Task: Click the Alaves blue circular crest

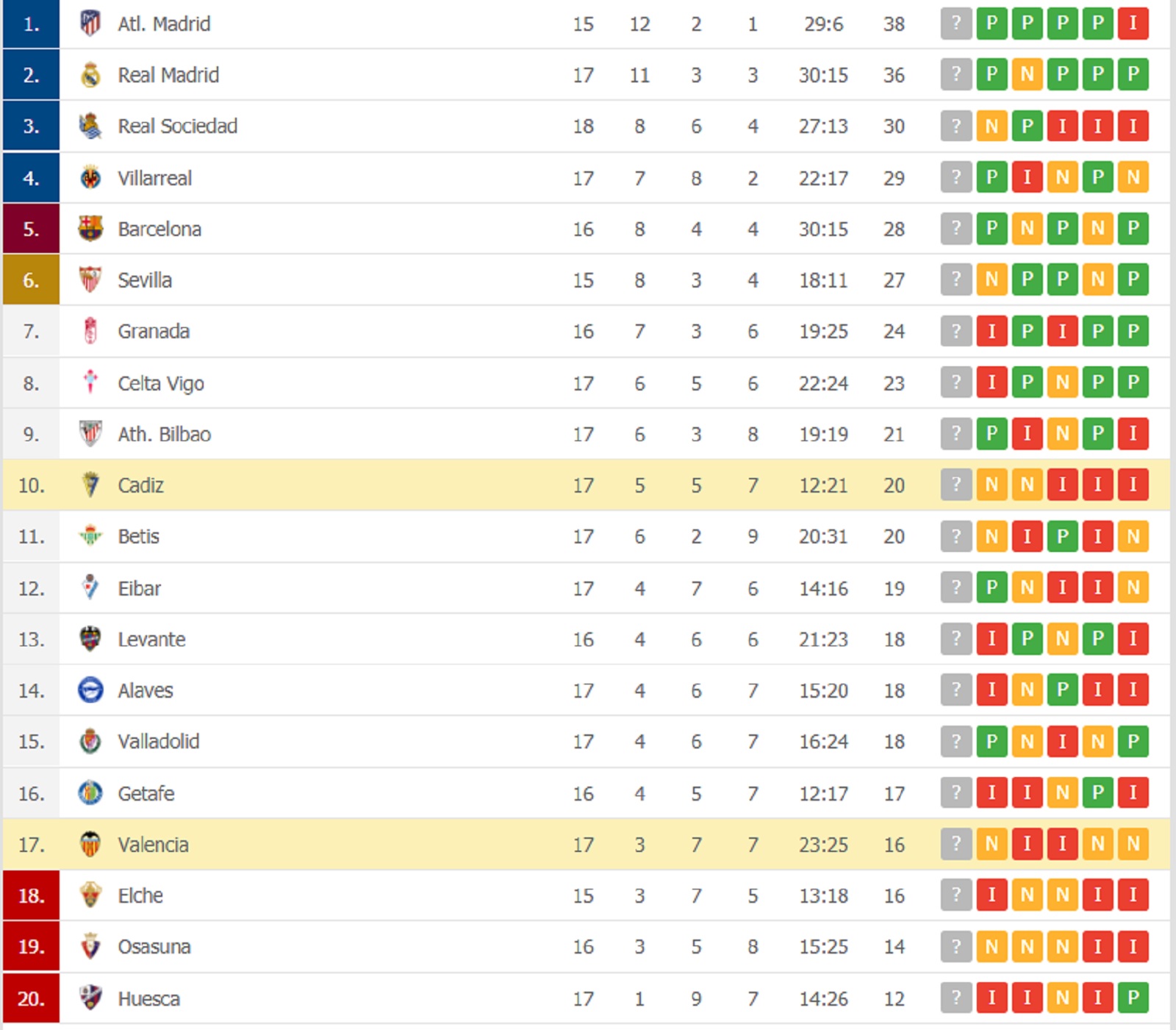Action: click(90, 690)
